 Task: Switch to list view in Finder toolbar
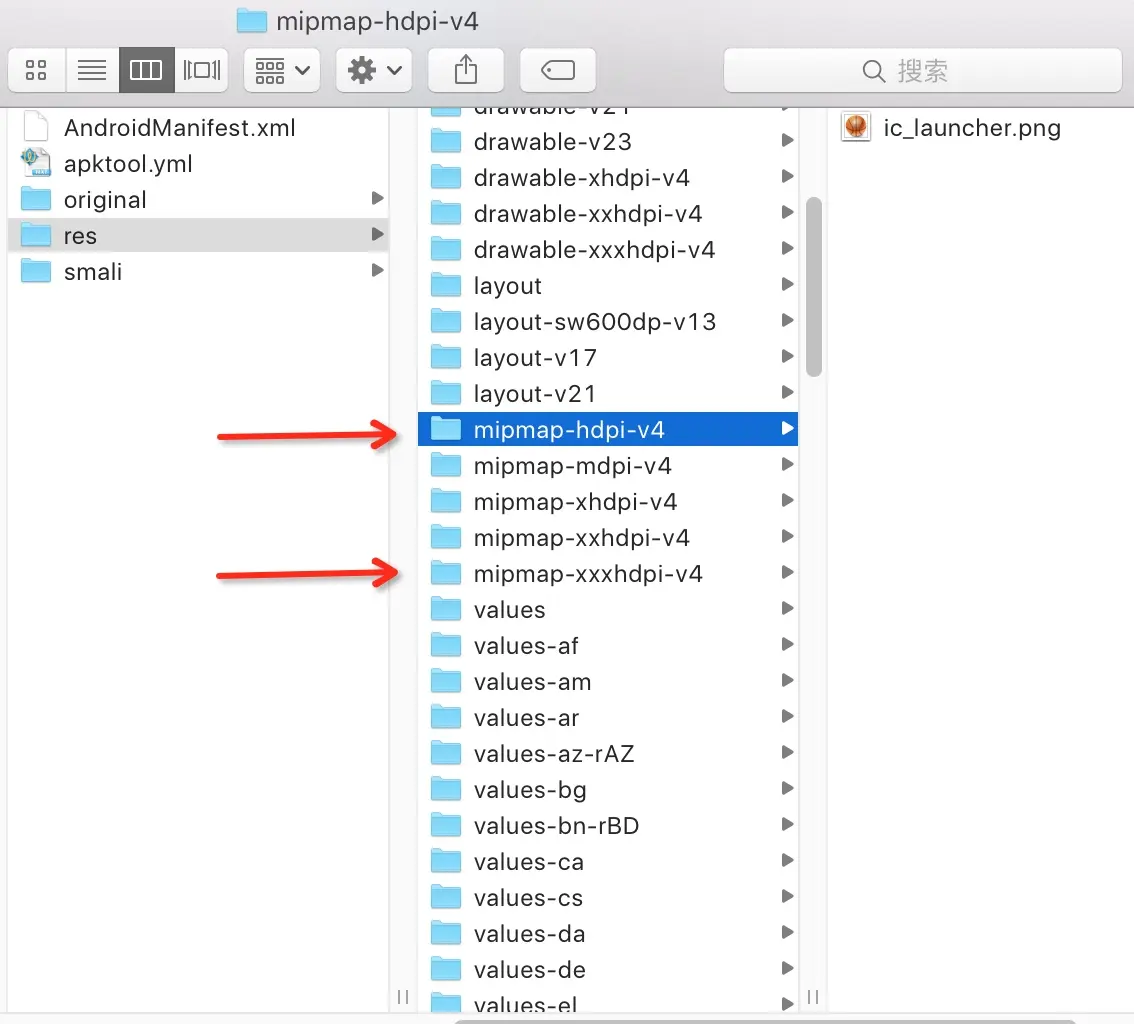(92, 70)
